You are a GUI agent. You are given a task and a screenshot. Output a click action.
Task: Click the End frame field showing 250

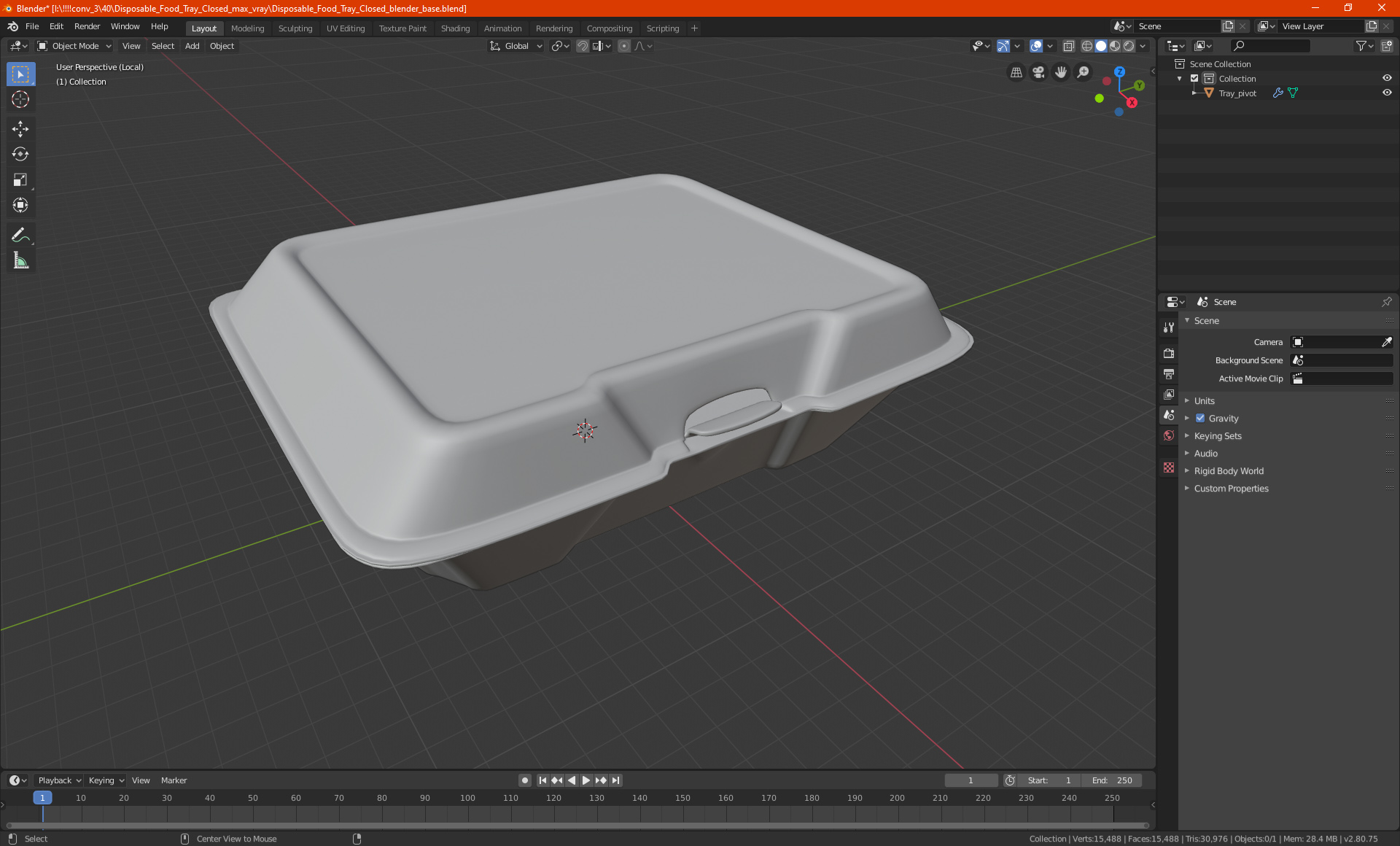coord(1111,780)
